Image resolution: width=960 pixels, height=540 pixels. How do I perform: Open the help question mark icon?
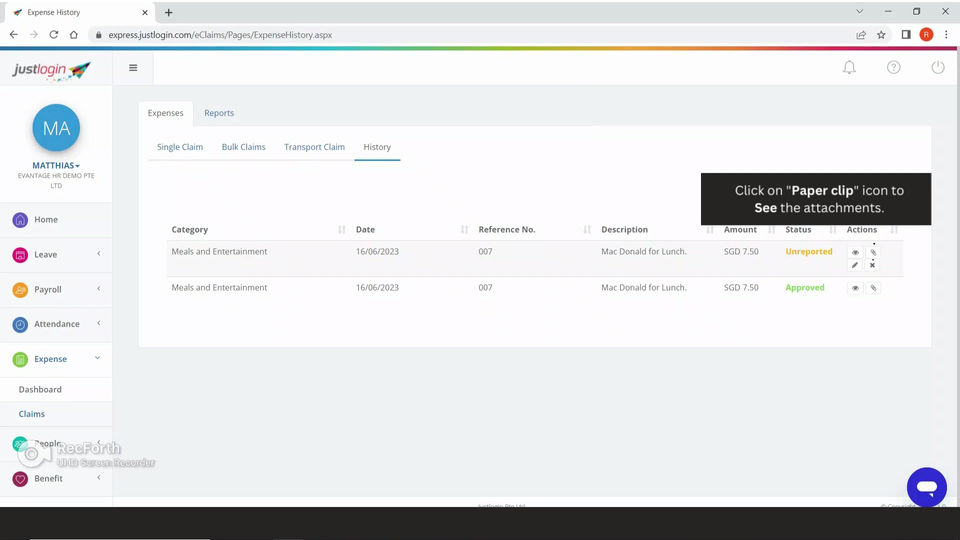click(894, 67)
